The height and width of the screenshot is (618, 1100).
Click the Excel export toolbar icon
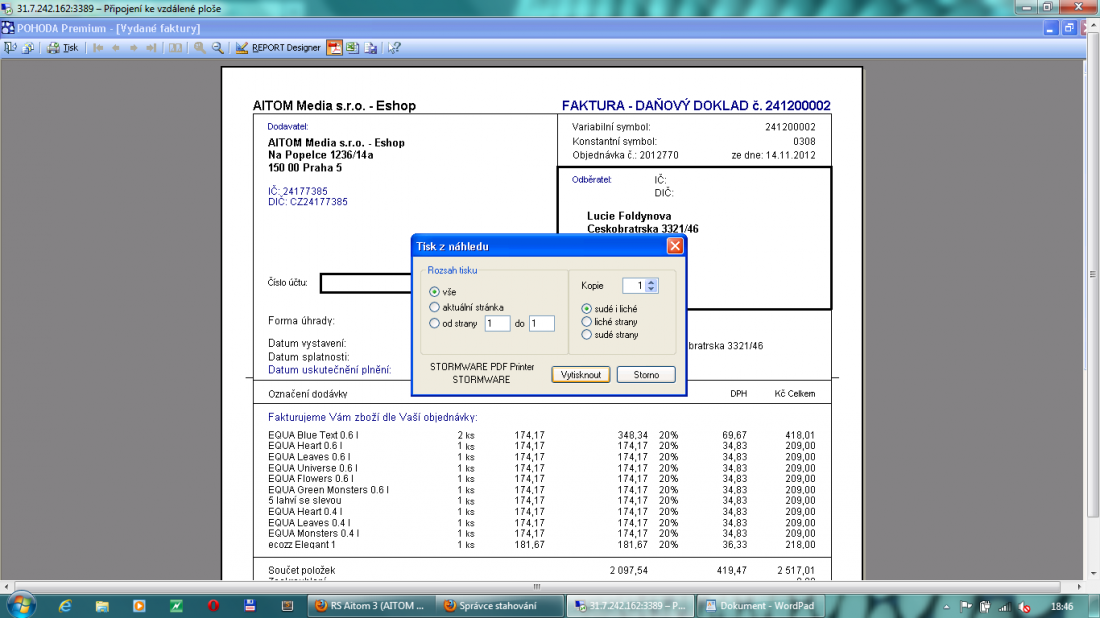click(352, 47)
